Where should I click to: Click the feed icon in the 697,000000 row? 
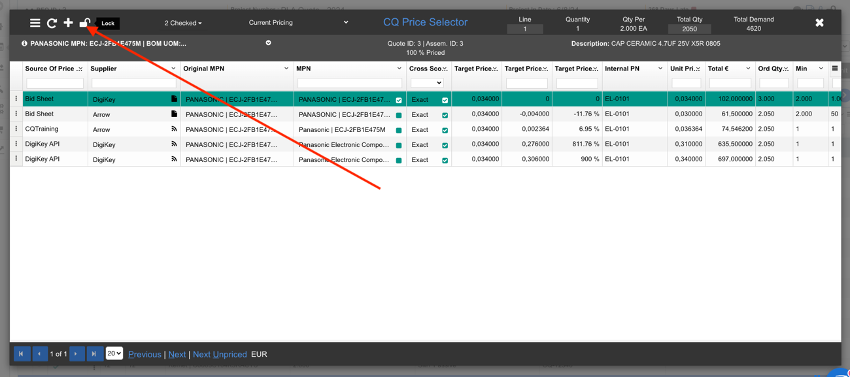point(174,159)
